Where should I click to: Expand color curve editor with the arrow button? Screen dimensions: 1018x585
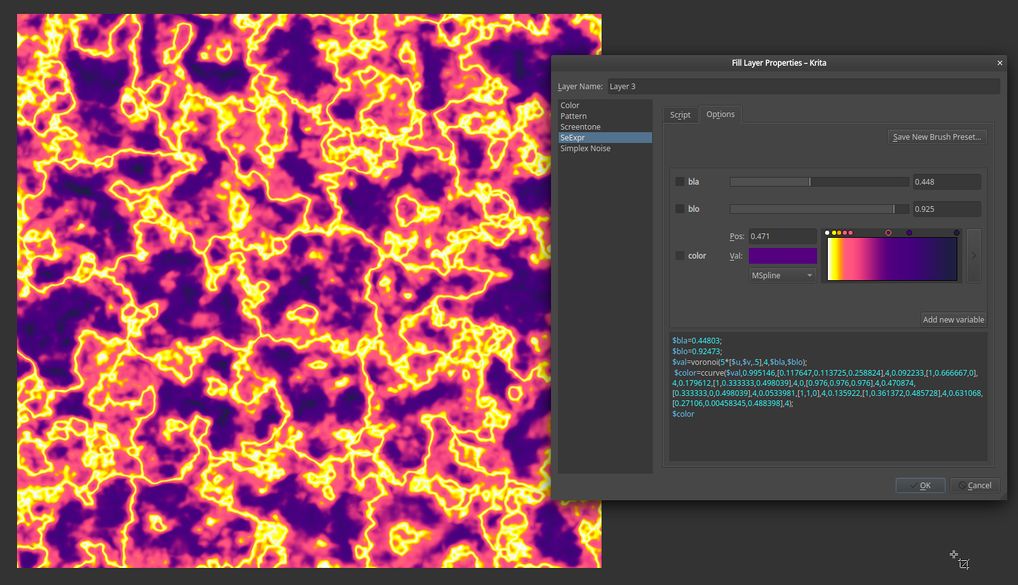click(x=973, y=255)
